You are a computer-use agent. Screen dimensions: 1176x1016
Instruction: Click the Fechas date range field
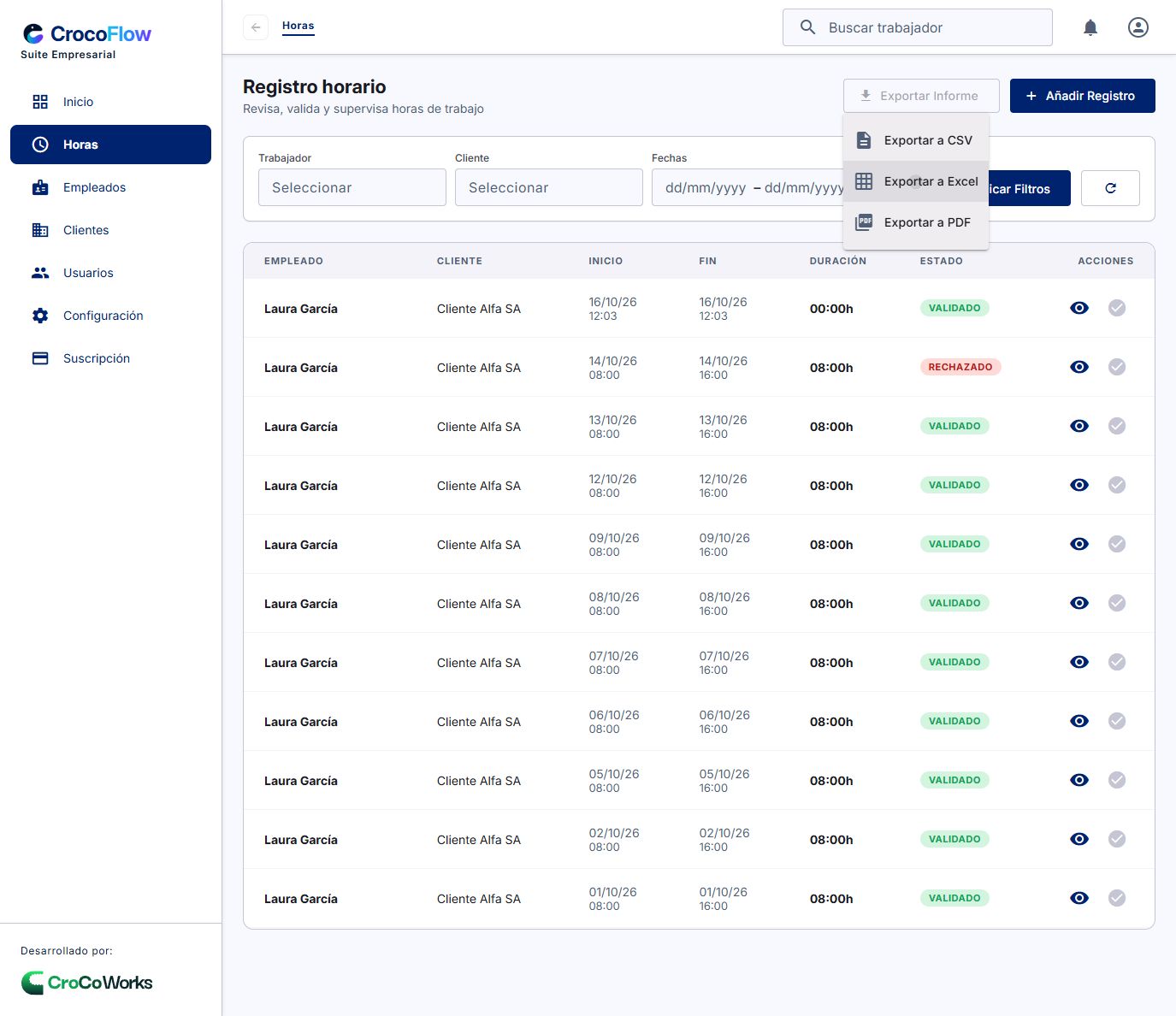[x=748, y=187]
